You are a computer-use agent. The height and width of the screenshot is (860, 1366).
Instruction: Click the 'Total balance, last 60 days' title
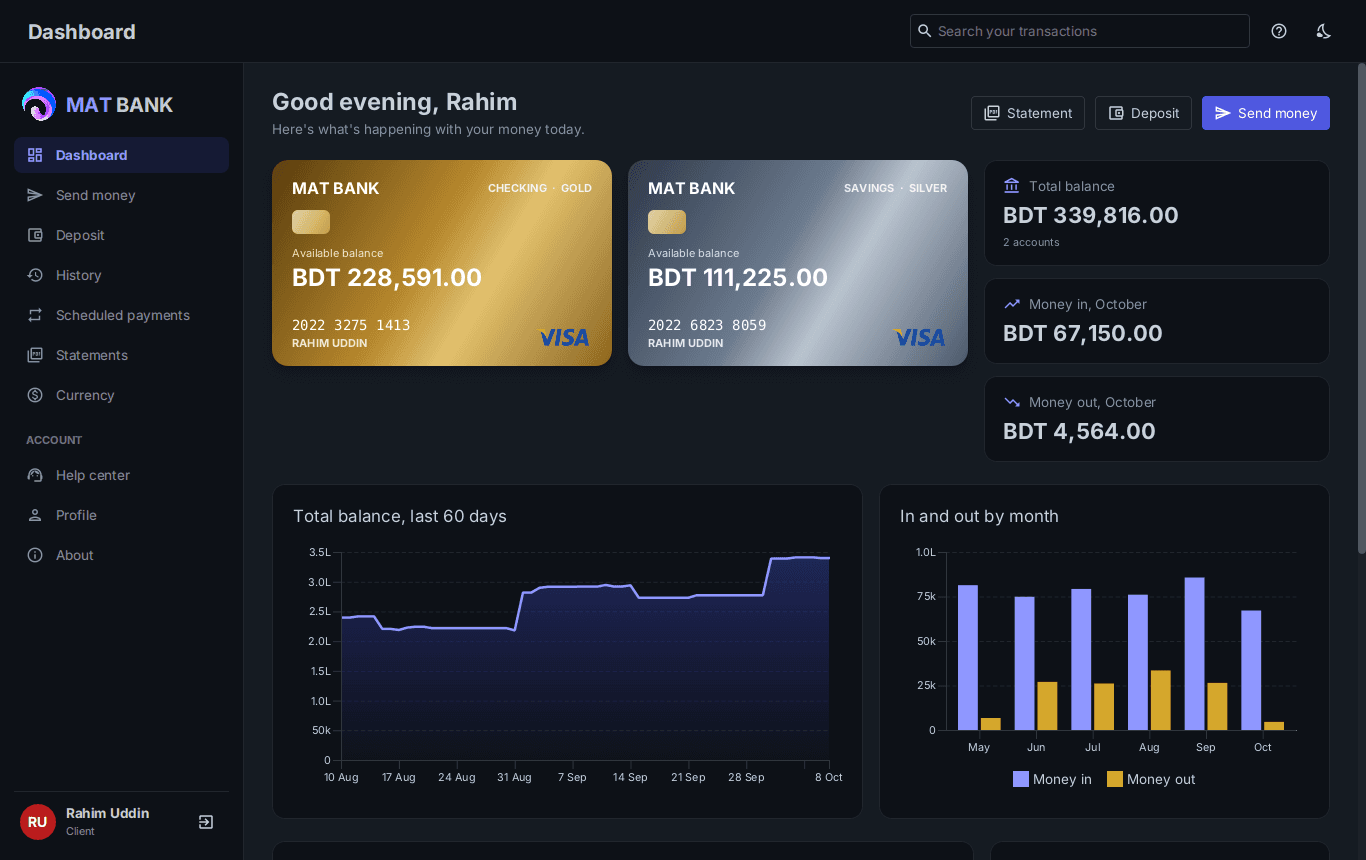point(400,516)
